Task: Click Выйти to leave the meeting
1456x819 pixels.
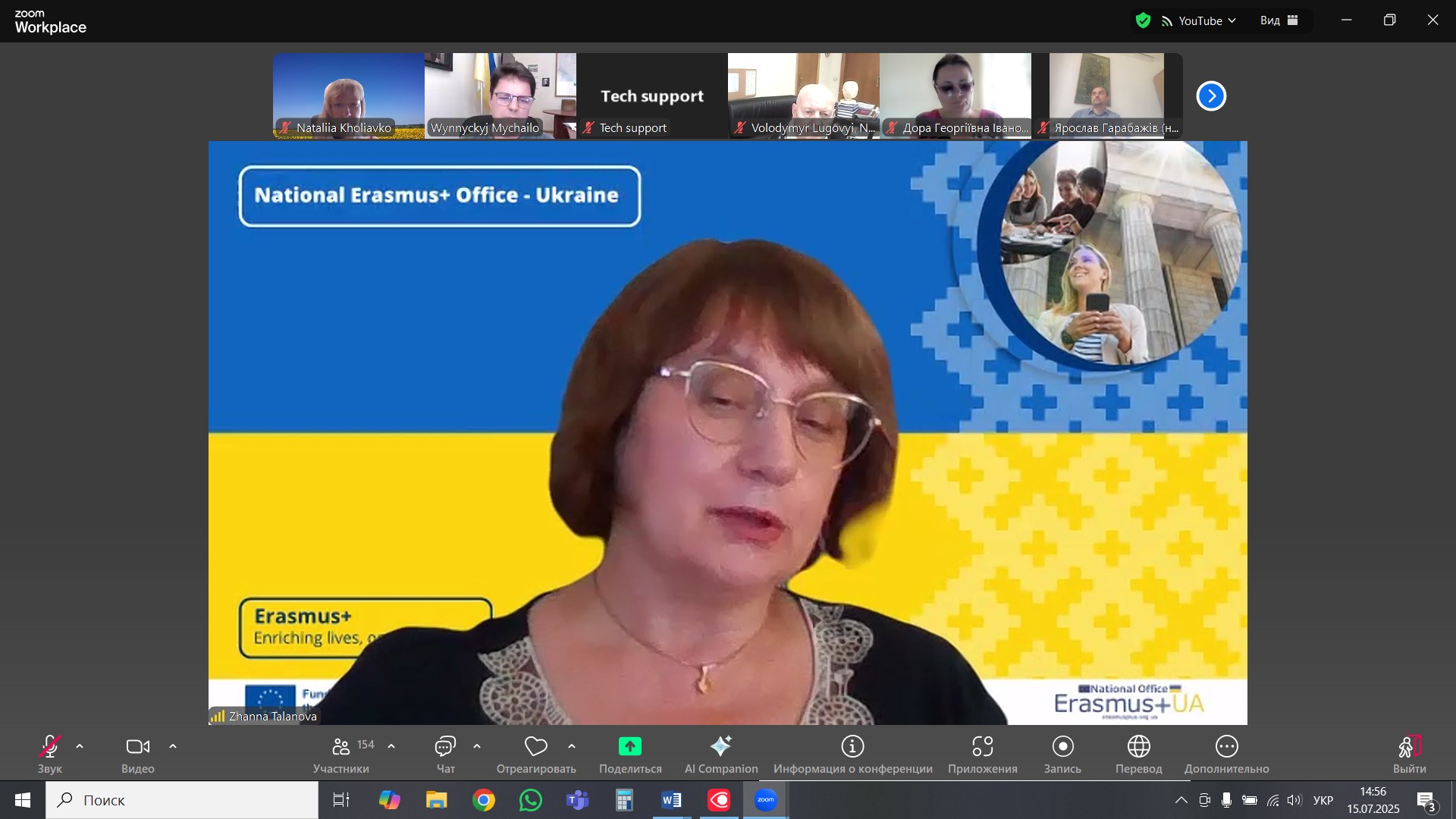Action: (1410, 755)
